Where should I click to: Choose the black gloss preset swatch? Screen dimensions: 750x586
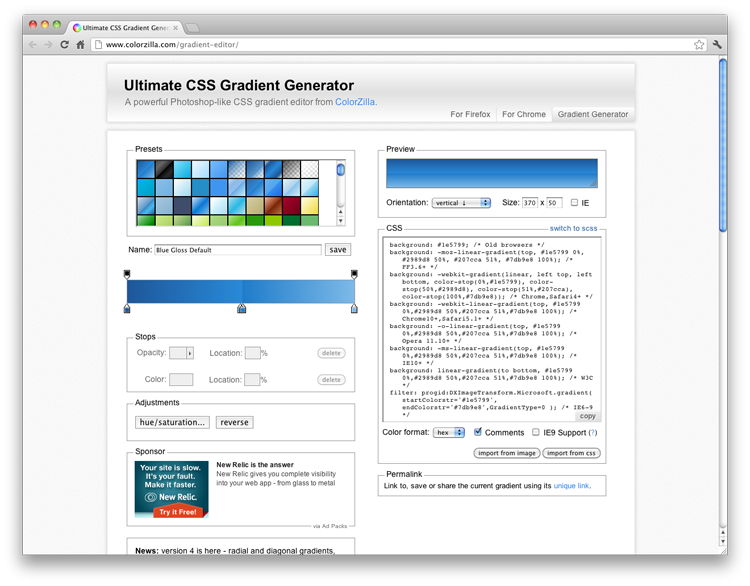click(x=164, y=169)
